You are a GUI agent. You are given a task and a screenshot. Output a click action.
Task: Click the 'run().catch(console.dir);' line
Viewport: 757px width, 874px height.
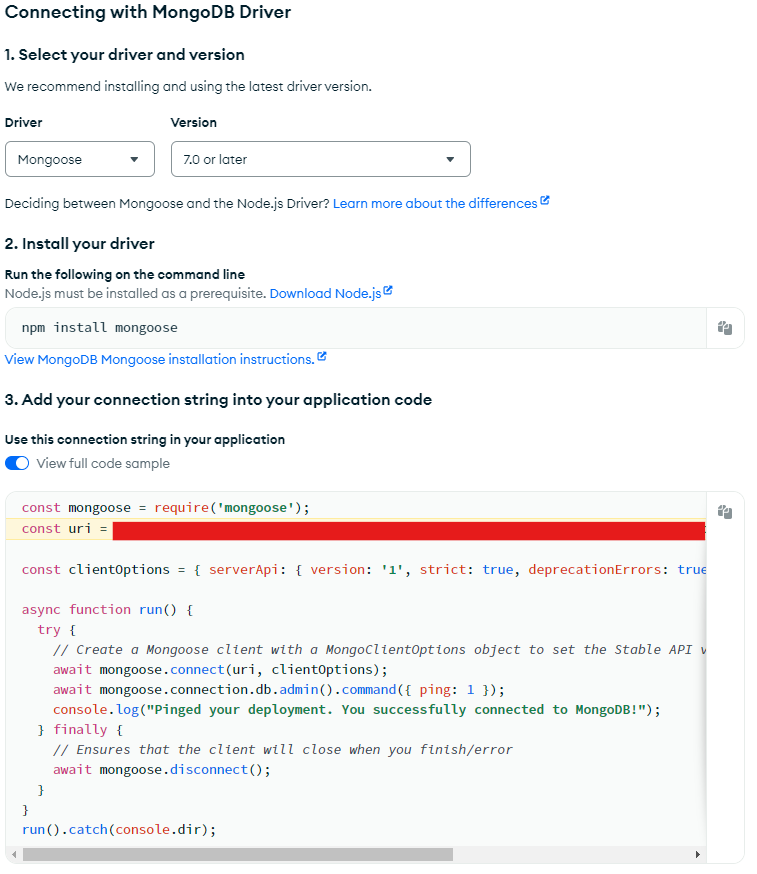119,830
